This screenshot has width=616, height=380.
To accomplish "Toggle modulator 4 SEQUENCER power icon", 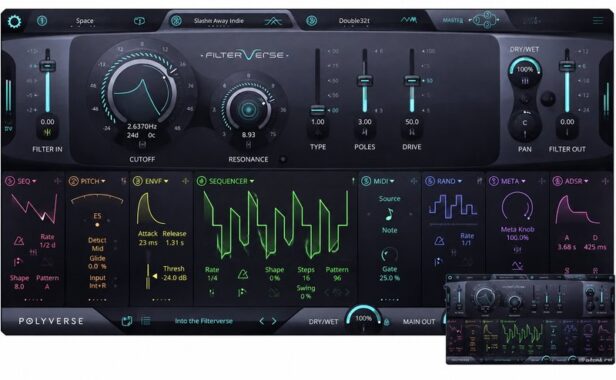I will point(201,181).
